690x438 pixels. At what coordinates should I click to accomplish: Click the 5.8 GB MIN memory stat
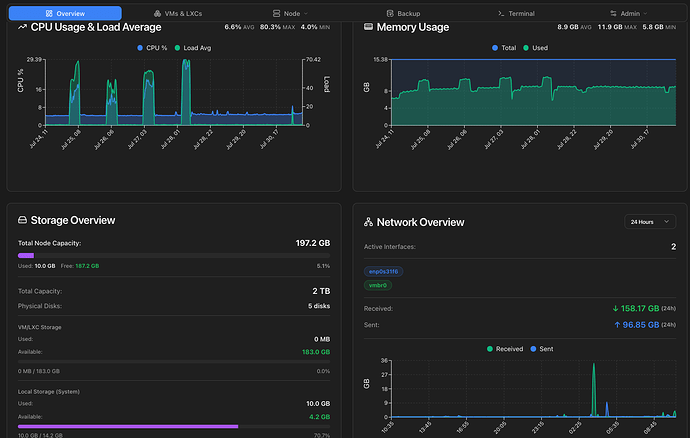[659, 27]
